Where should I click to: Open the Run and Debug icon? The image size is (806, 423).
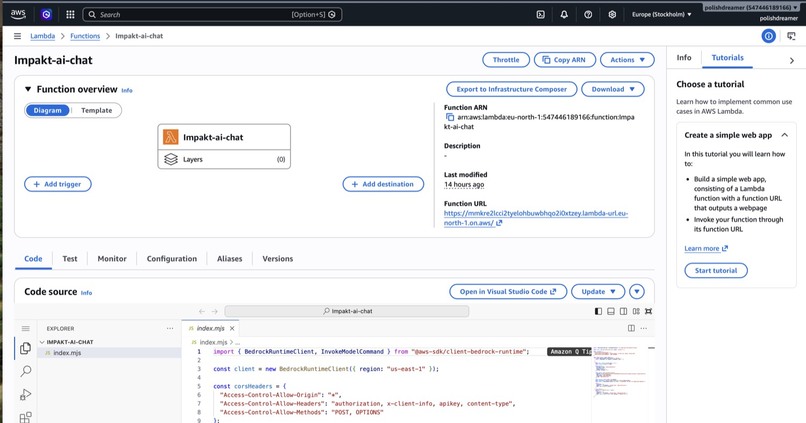tap(25, 394)
